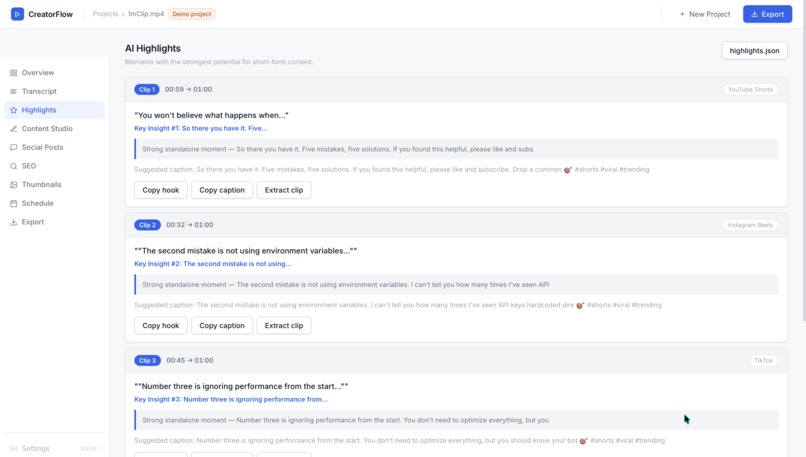
Task: Open the Overview section
Action: (54, 73)
